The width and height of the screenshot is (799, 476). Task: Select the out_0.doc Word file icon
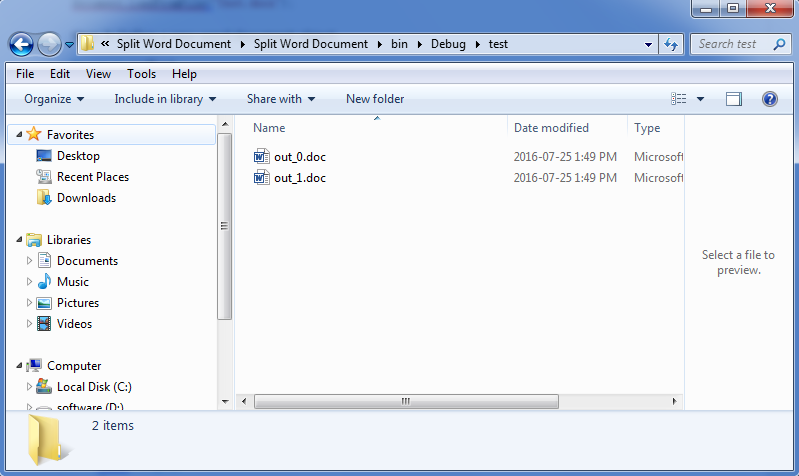point(261,156)
